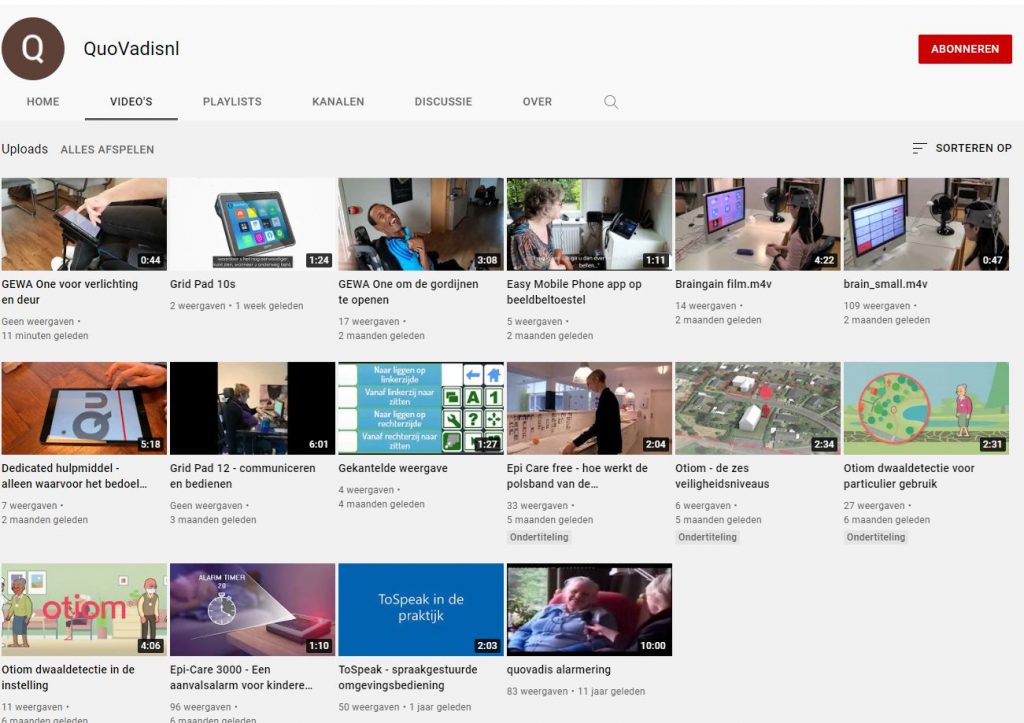Open Otiom de zes veiligheidsniveaus thumbnail

(x=758, y=408)
